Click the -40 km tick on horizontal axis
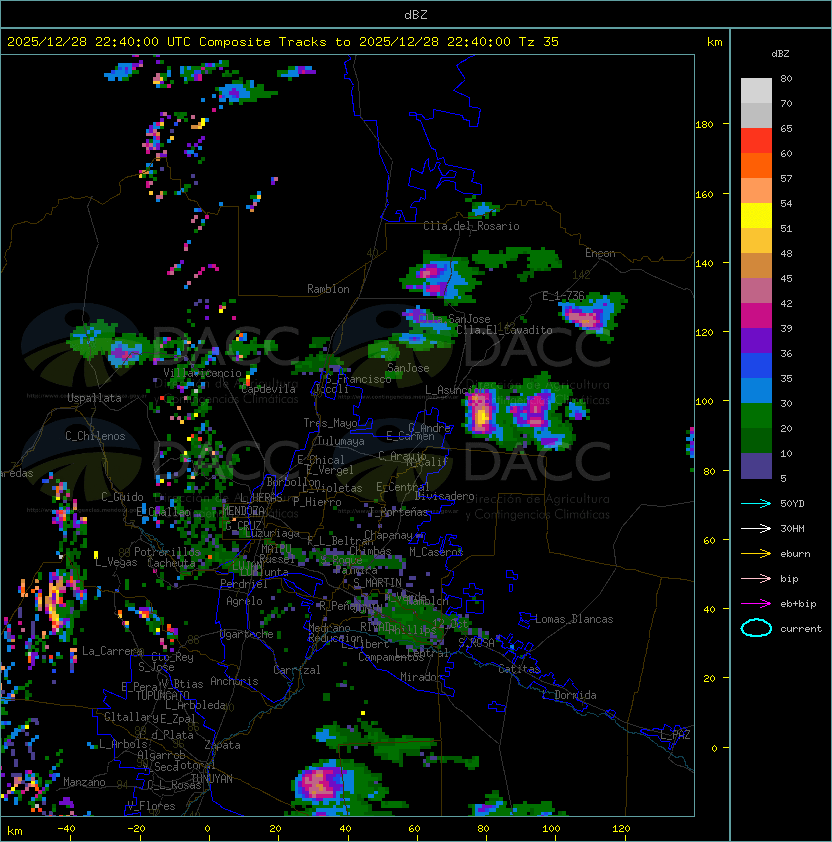 point(67,829)
